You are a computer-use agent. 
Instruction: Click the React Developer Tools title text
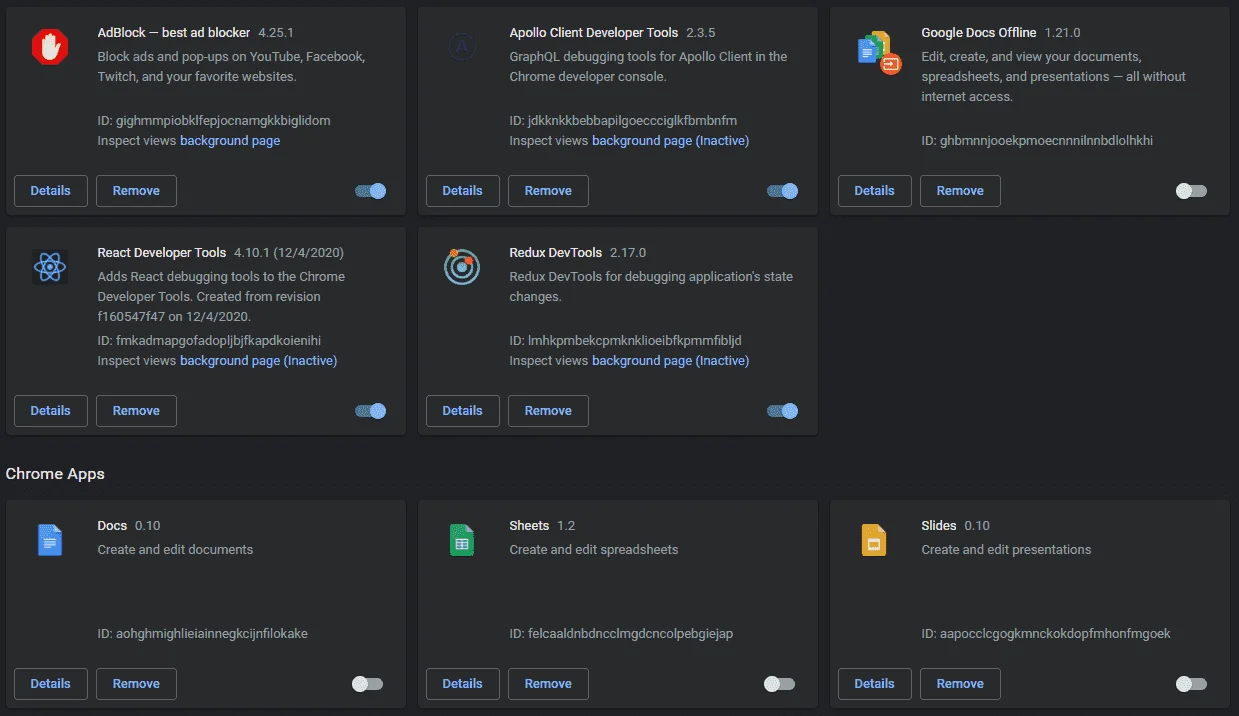pyautogui.click(x=162, y=253)
